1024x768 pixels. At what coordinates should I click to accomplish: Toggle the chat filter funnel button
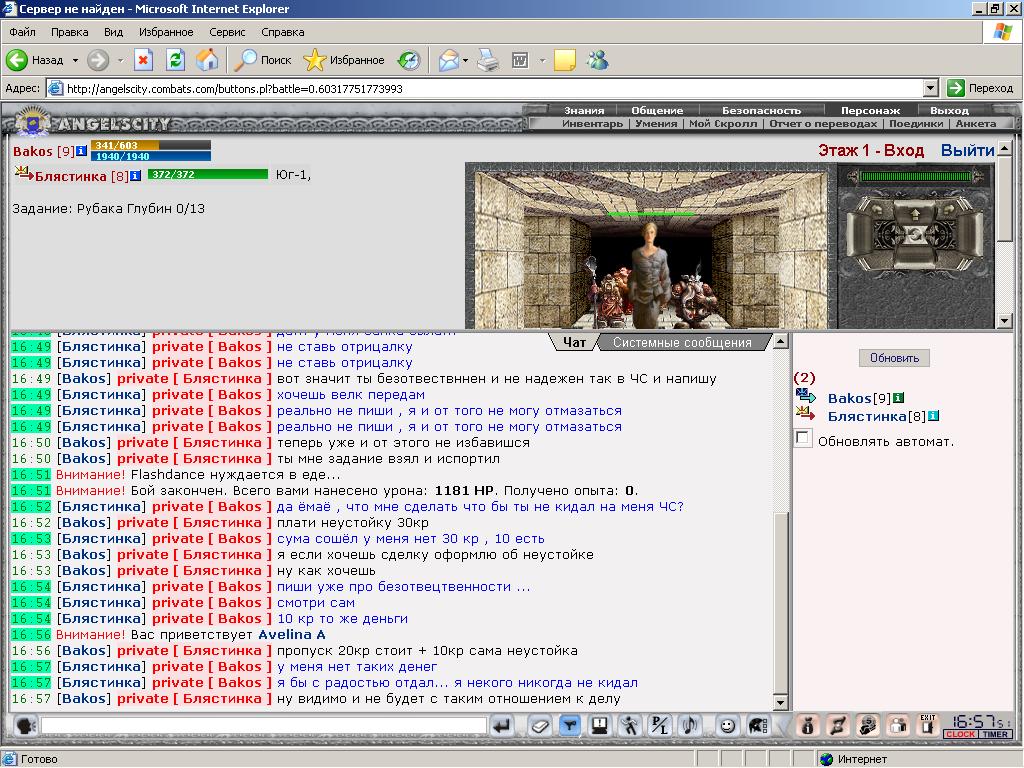(569, 726)
